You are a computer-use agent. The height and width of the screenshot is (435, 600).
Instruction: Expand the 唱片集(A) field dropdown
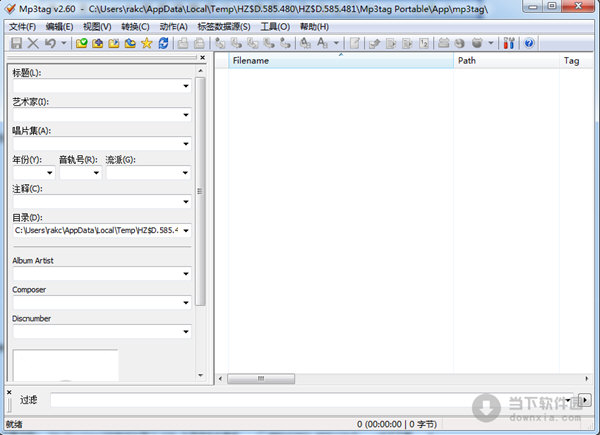point(186,144)
